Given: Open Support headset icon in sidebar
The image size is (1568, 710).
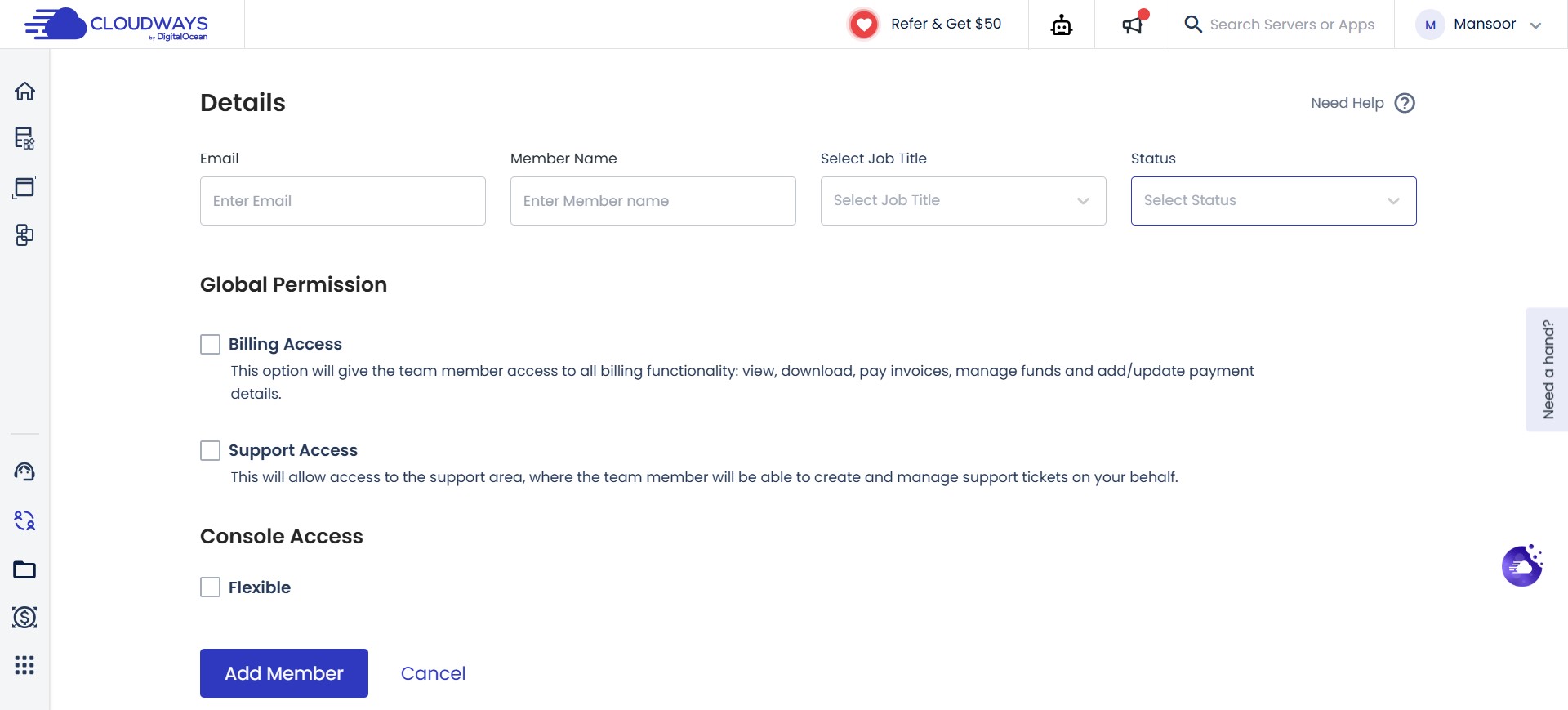Looking at the screenshot, I should coord(24,471).
